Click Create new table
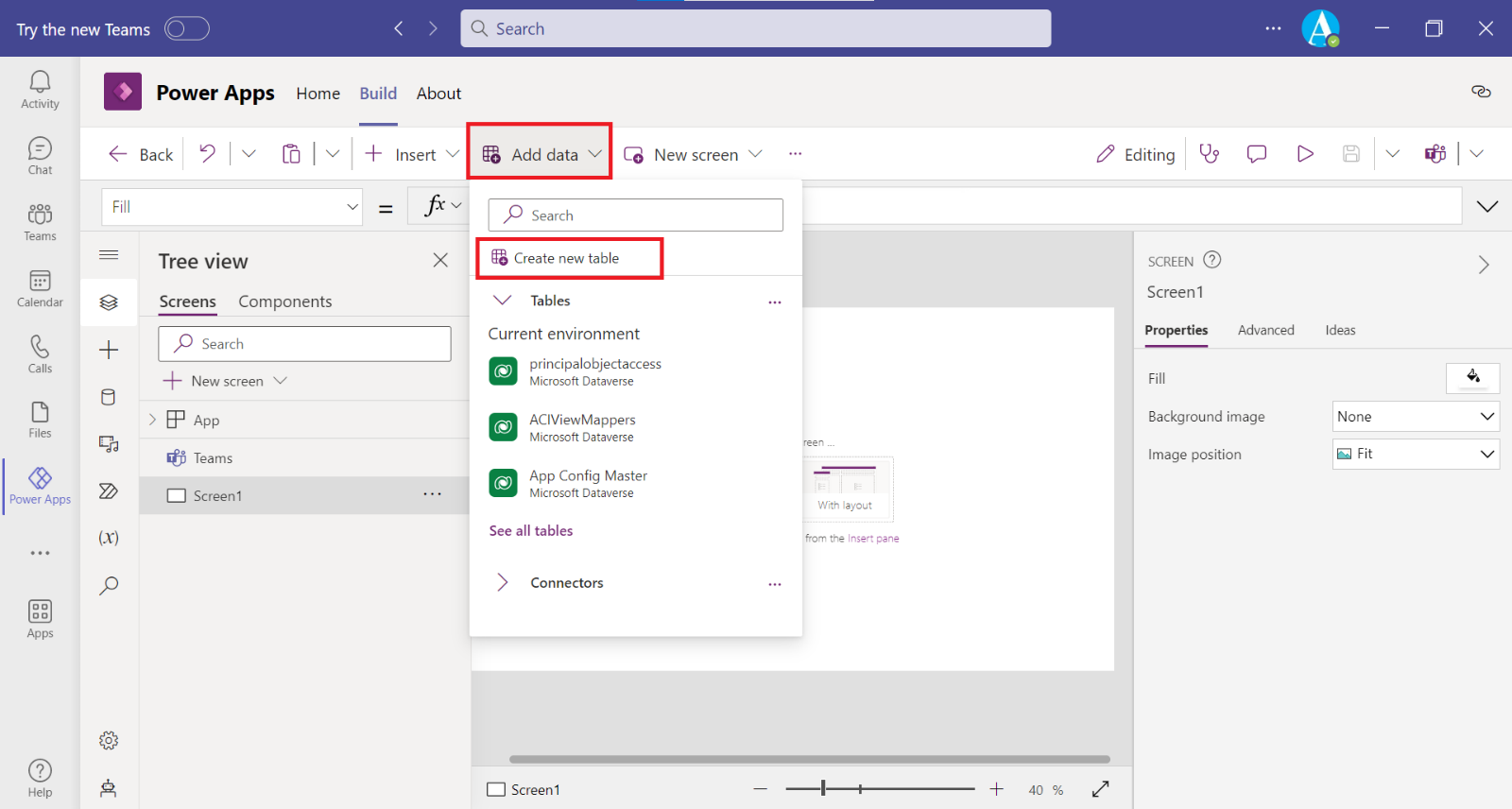Screen dimensions: 1512x809 566,258
